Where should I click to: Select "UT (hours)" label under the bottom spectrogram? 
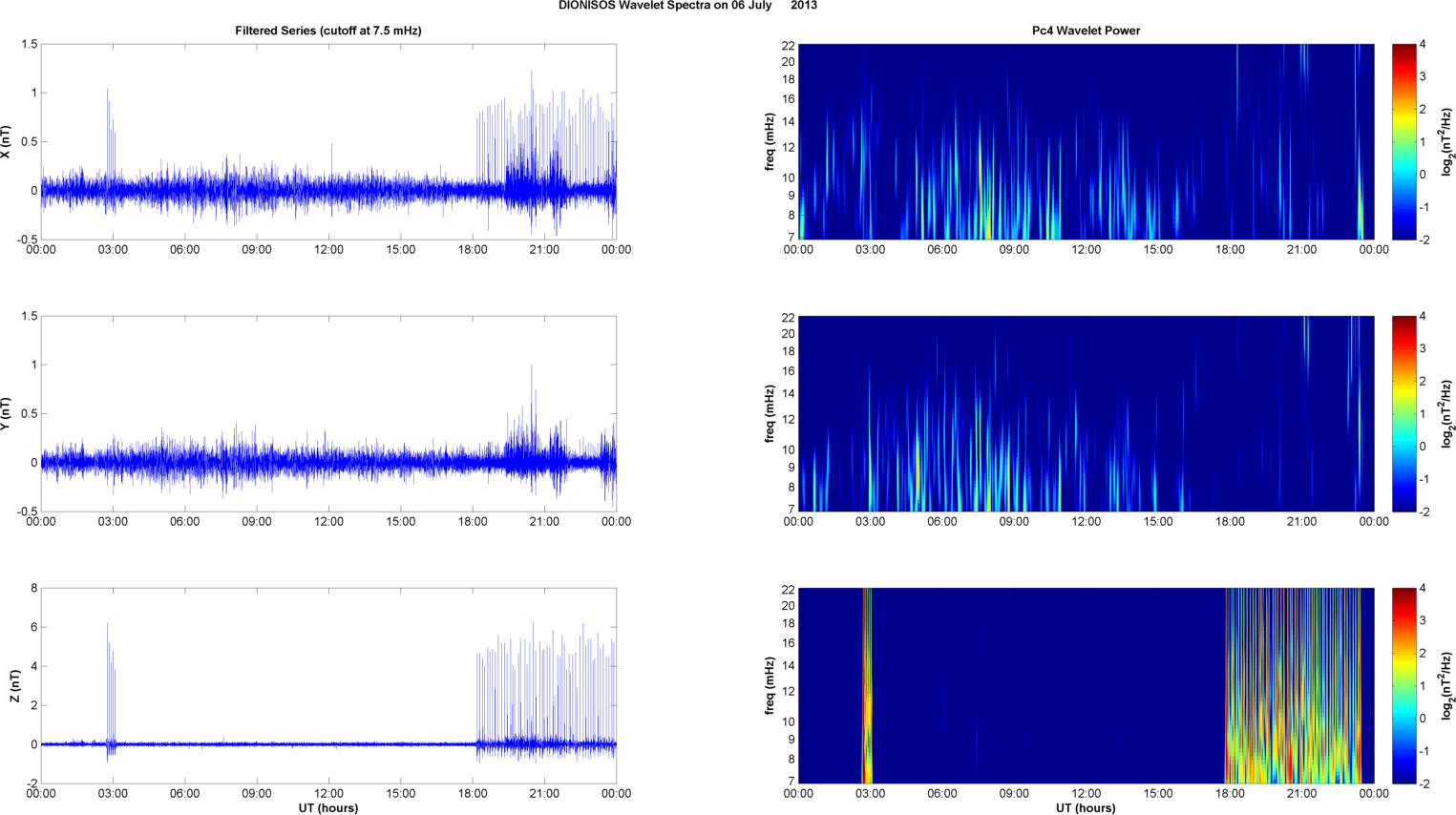point(1086,808)
